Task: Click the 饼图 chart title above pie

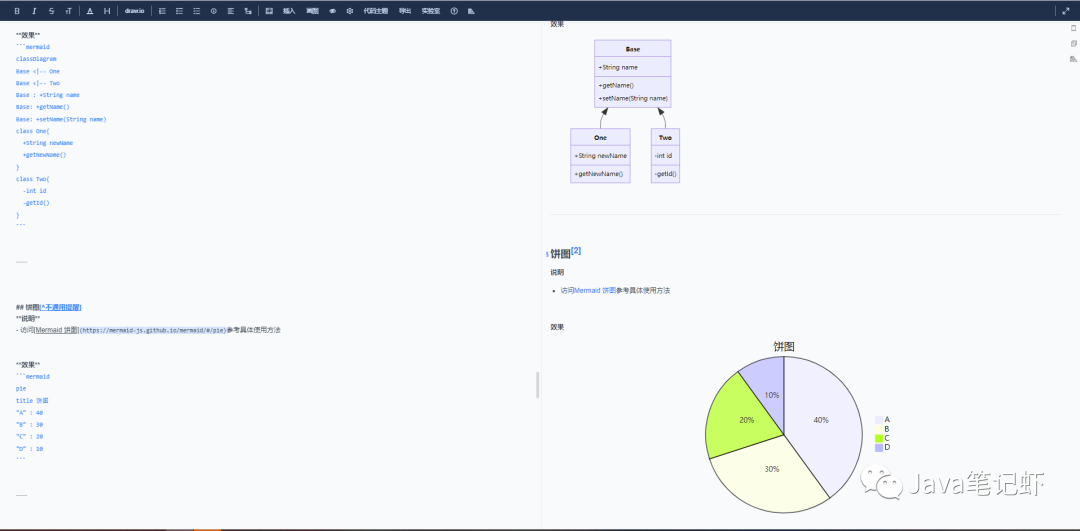Action: 784,346
